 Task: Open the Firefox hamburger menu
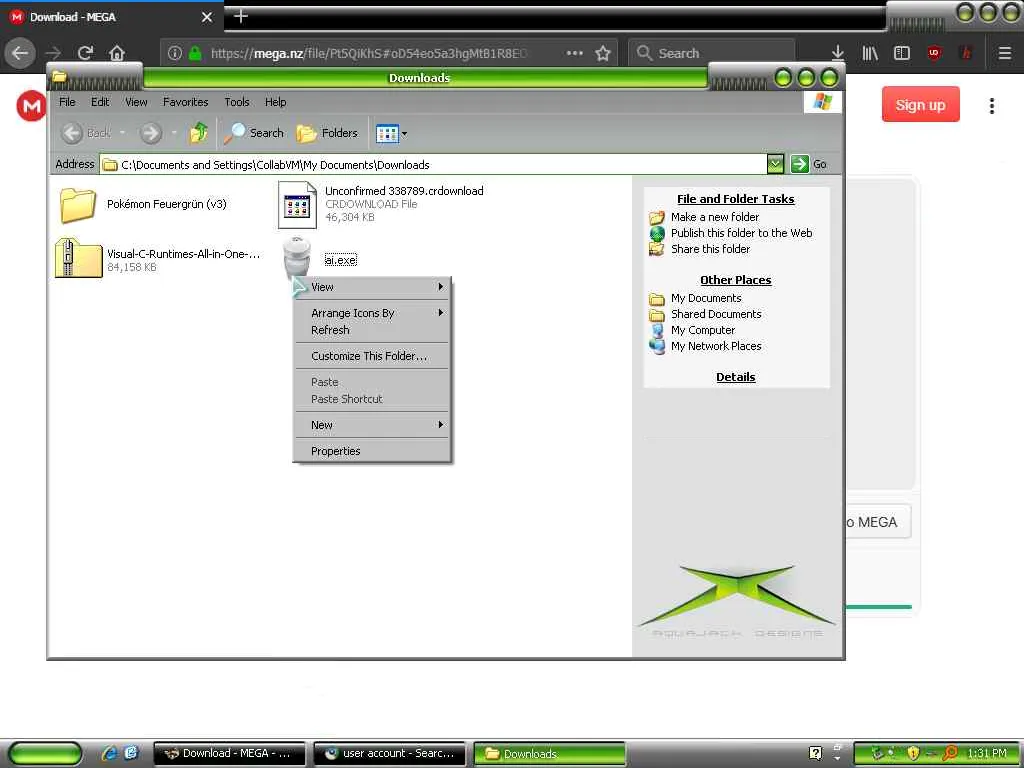point(1005,53)
